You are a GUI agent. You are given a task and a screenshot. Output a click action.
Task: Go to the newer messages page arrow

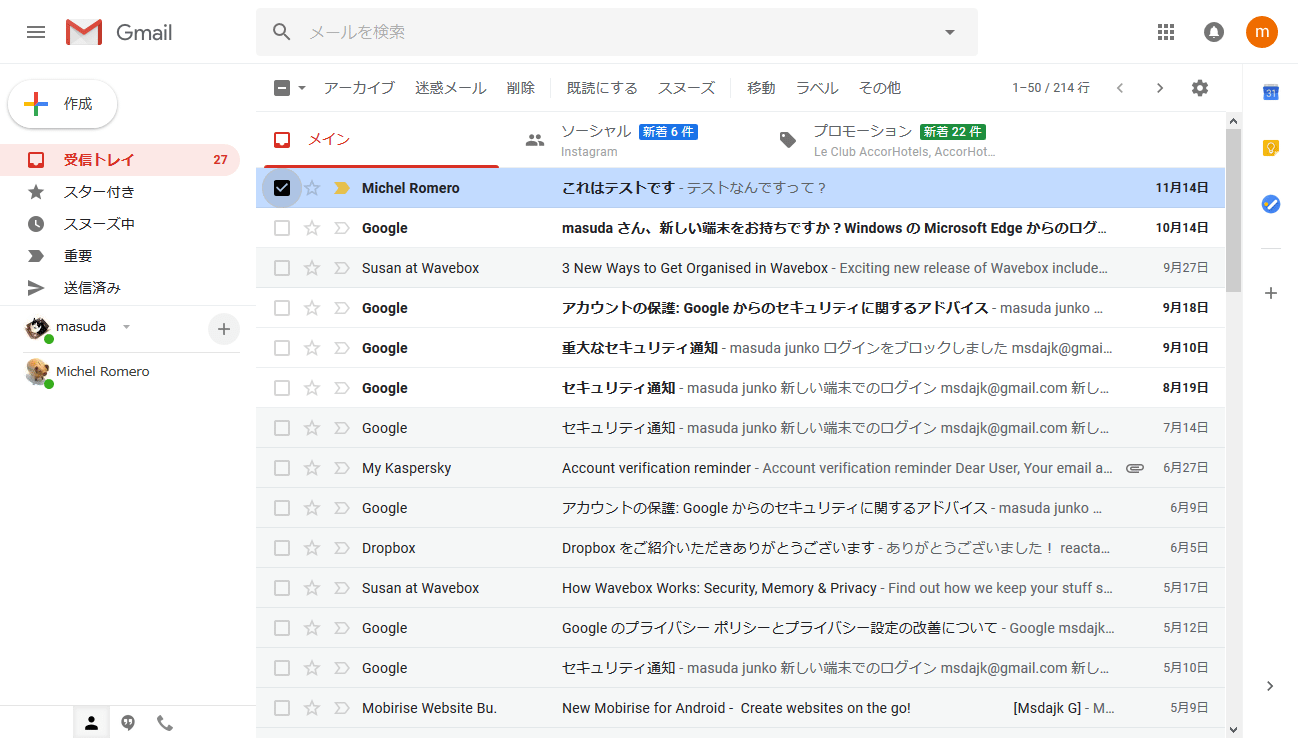[1120, 88]
